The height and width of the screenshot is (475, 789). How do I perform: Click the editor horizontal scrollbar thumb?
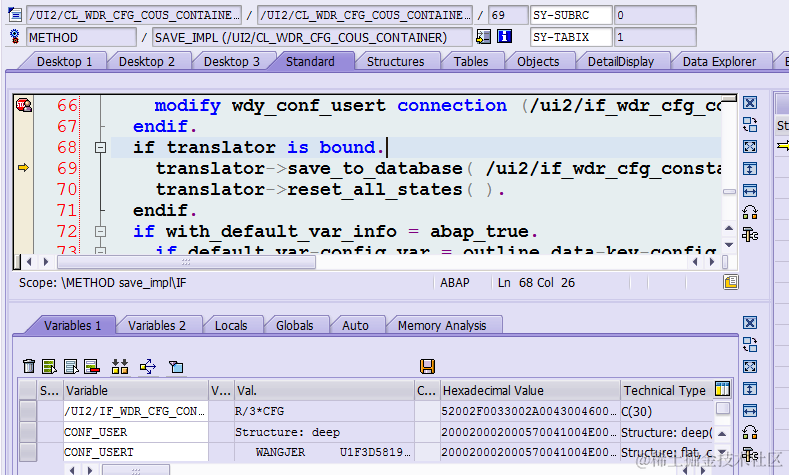pos(186,262)
